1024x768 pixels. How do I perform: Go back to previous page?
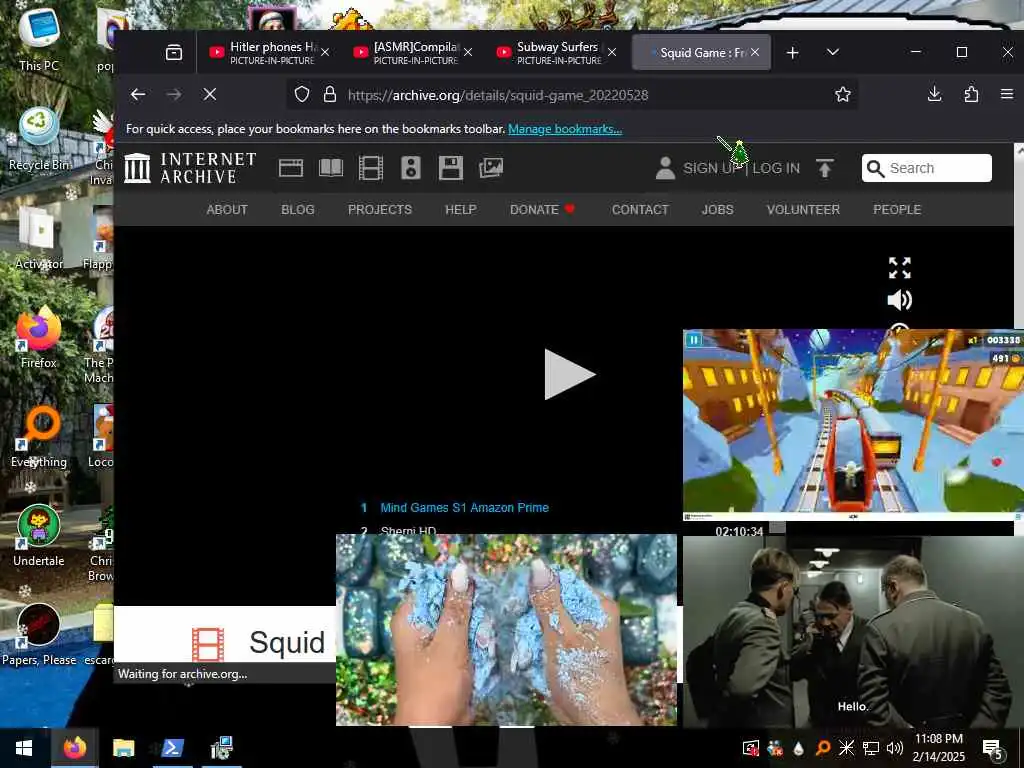tap(138, 95)
